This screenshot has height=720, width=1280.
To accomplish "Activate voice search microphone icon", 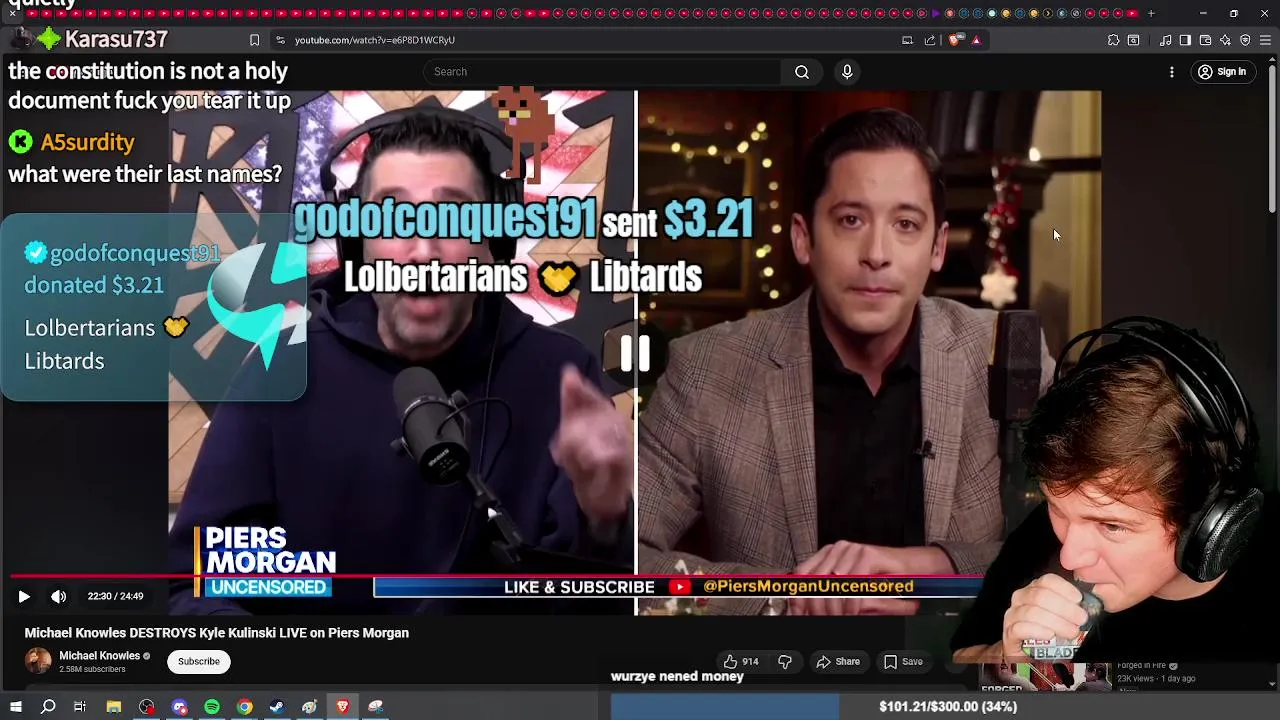I will 847,72.
